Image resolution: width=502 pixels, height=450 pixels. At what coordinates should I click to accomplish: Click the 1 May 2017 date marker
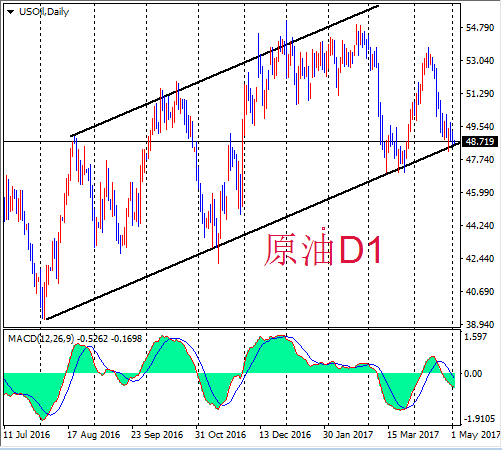click(476, 435)
